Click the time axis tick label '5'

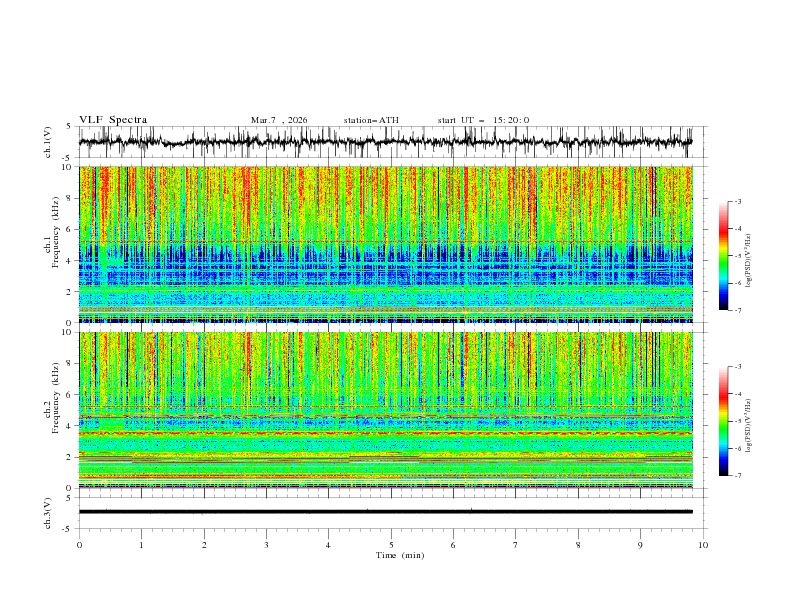tap(391, 545)
